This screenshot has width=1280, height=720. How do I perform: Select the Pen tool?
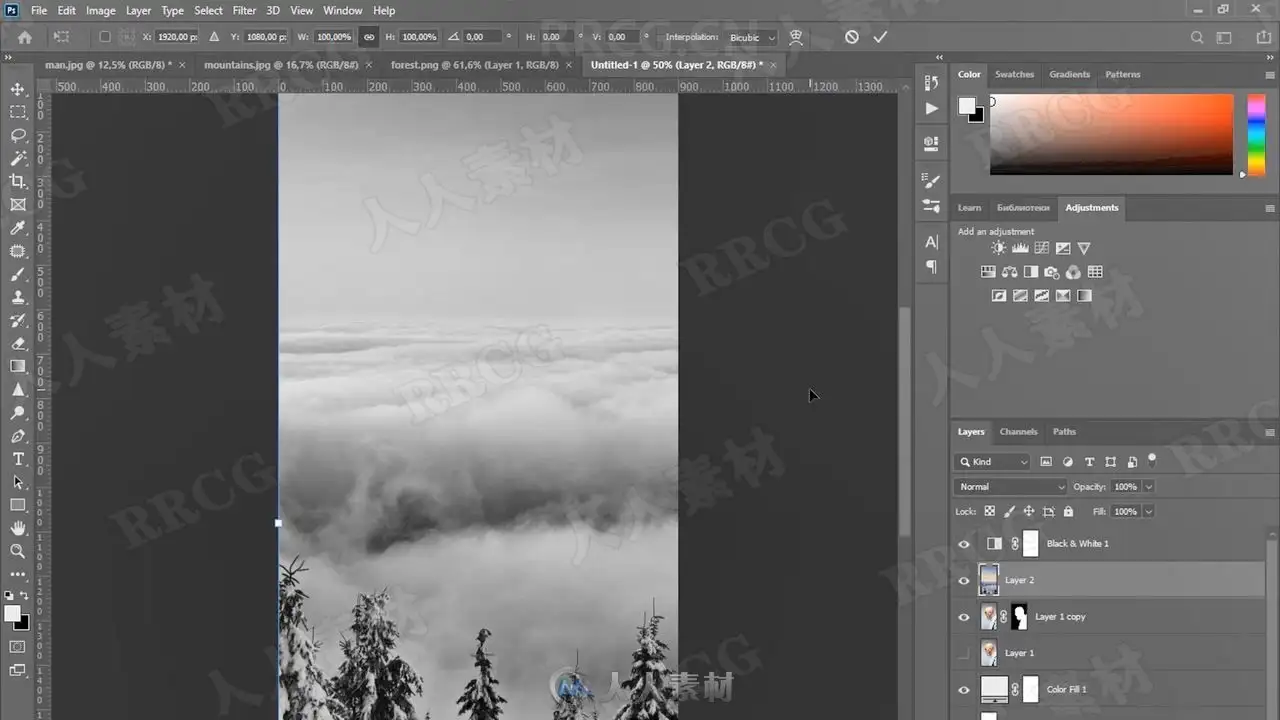(18, 436)
